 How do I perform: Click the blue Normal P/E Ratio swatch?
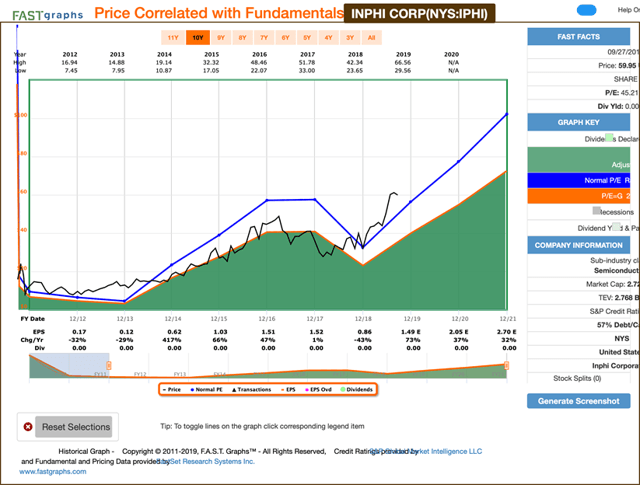click(578, 180)
